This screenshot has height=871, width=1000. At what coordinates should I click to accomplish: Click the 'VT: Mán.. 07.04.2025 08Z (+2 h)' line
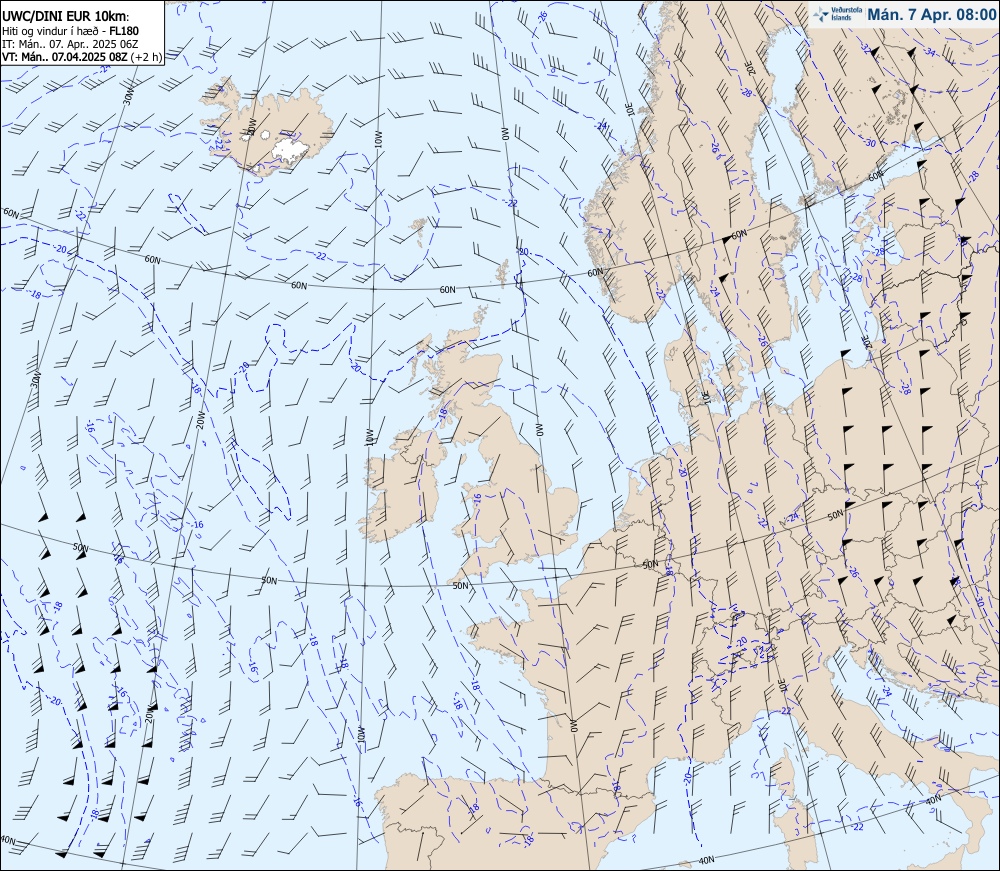(82, 57)
